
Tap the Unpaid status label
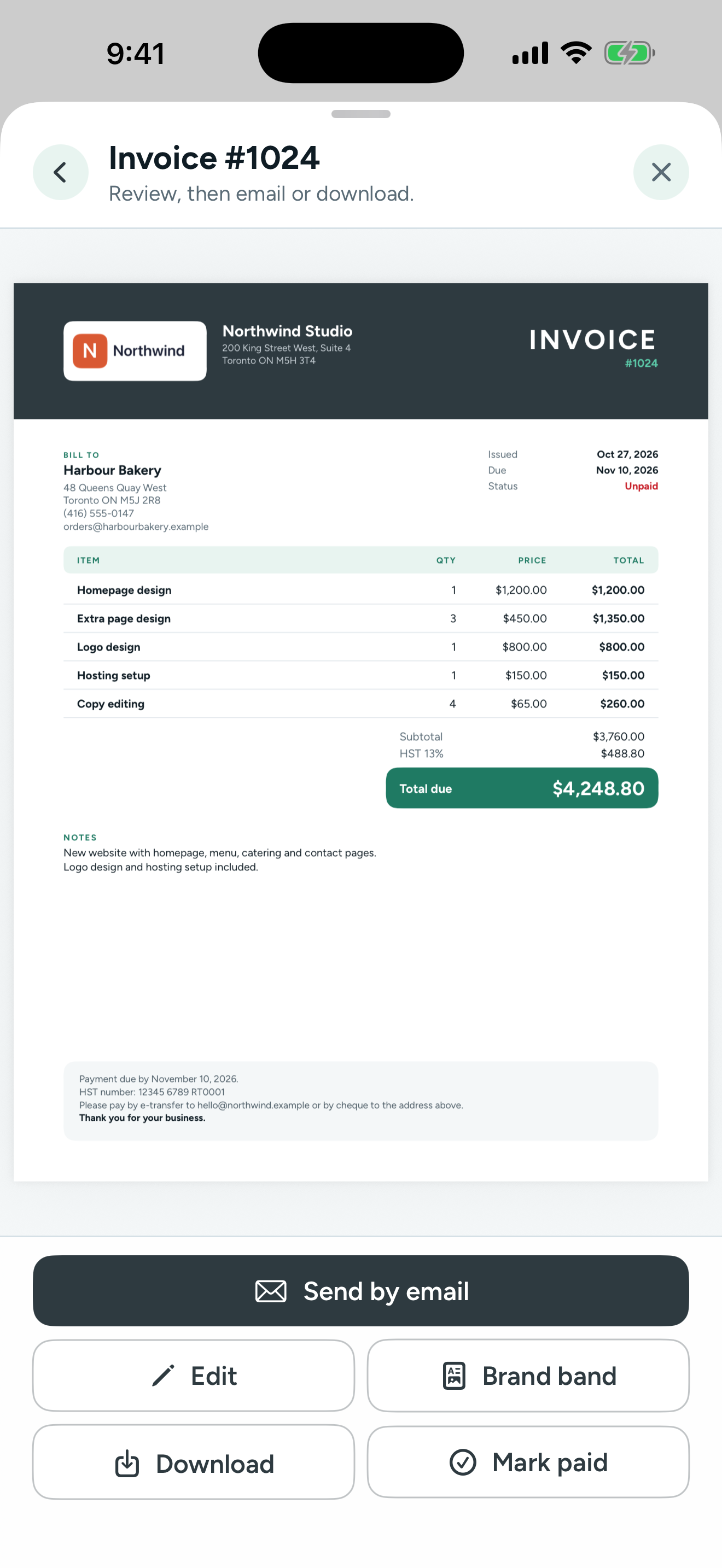point(641,485)
